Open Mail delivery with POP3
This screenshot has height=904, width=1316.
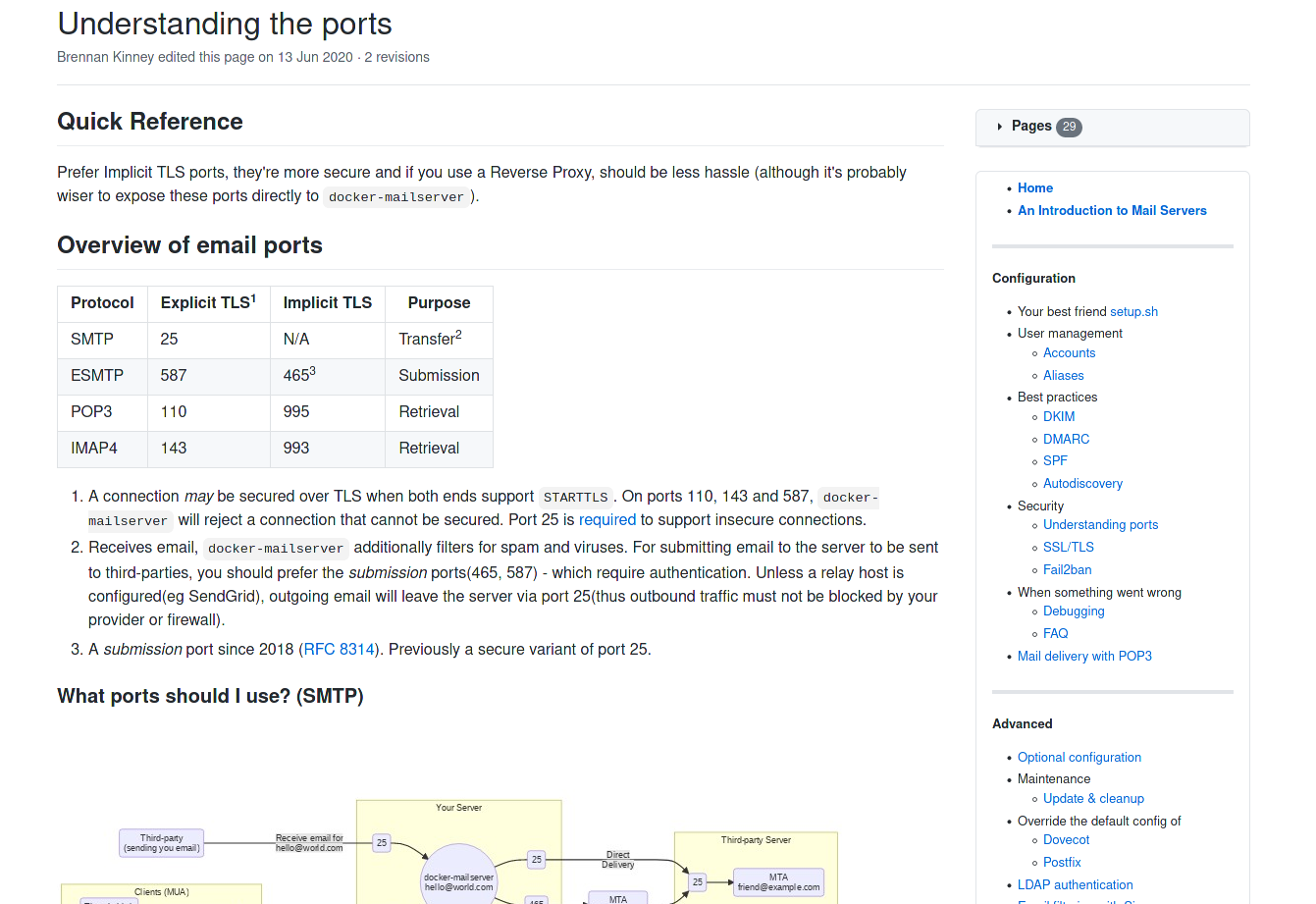1084,656
